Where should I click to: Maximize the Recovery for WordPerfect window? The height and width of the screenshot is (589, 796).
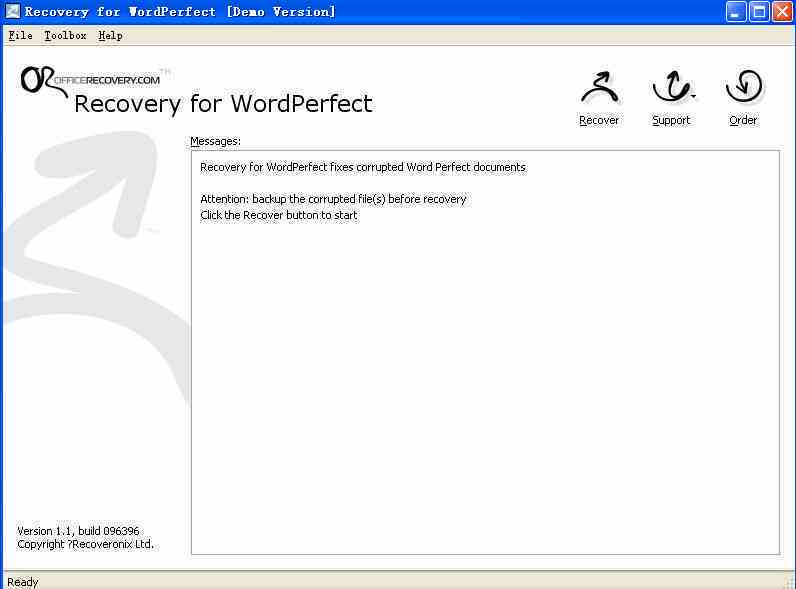(x=759, y=12)
